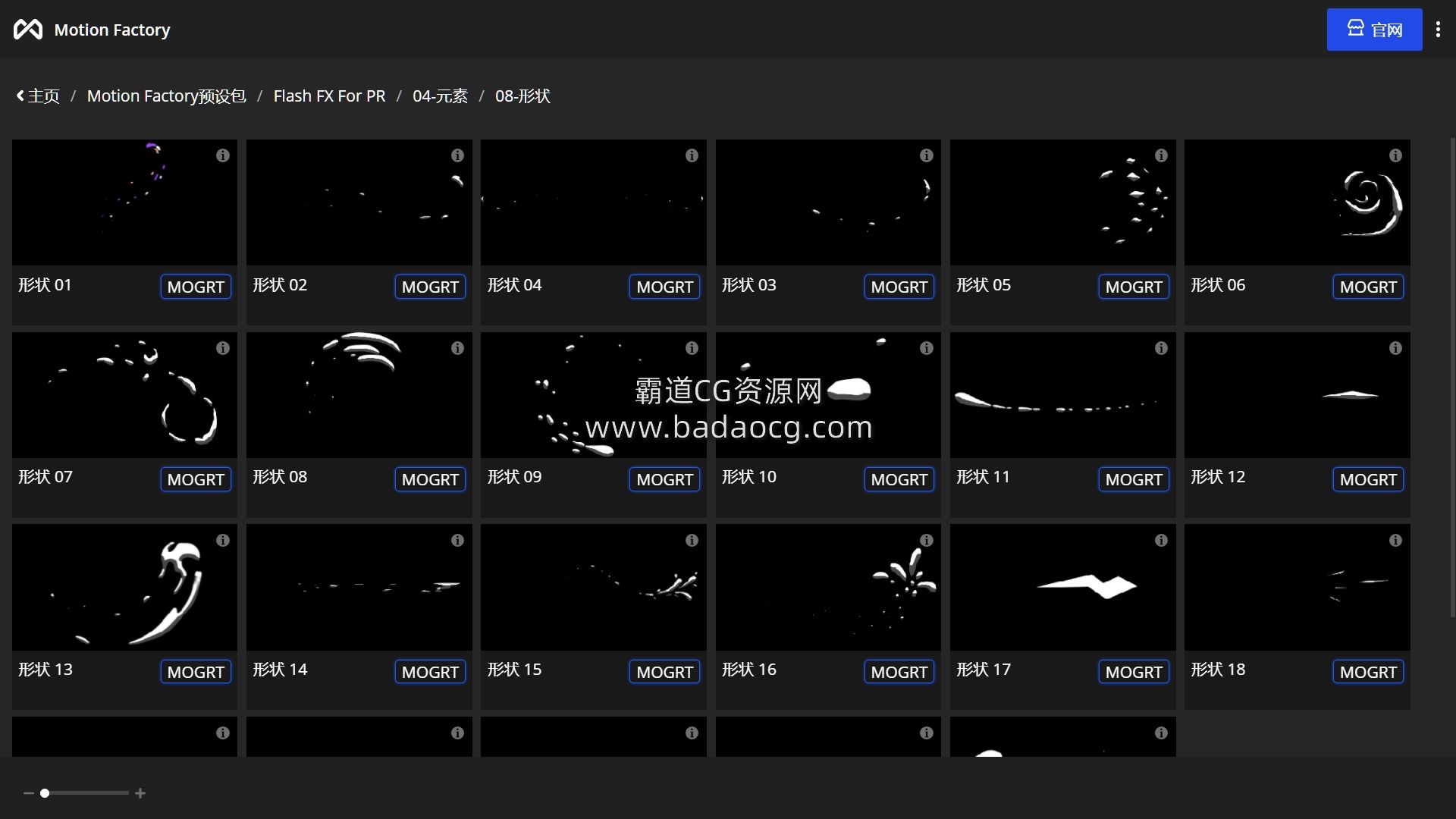Click MOGRT badge on 形状 17
The width and height of the screenshot is (1456, 819).
pos(1134,672)
